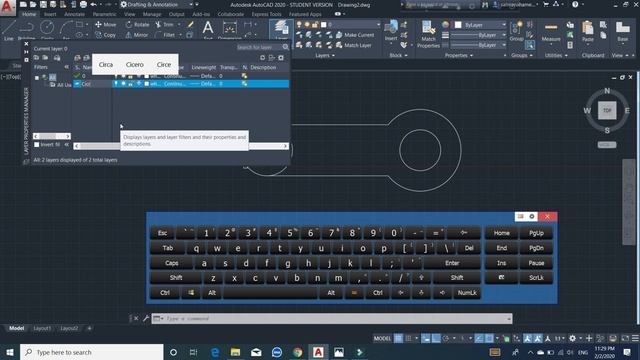The width and height of the screenshot is (640, 360).
Task: Open the workspace switching gear icon
Action: tap(573, 338)
